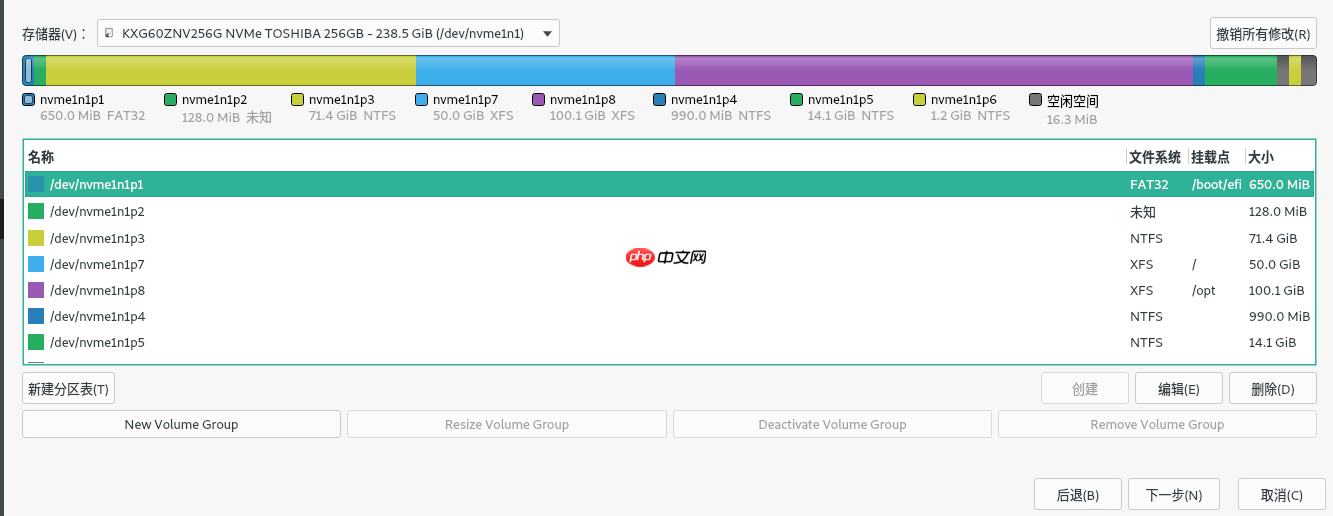Image resolution: width=1333 pixels, height=516 pixels.
Task: Click nvme1n1p6 legend label text
Action: tap(964, 100)
